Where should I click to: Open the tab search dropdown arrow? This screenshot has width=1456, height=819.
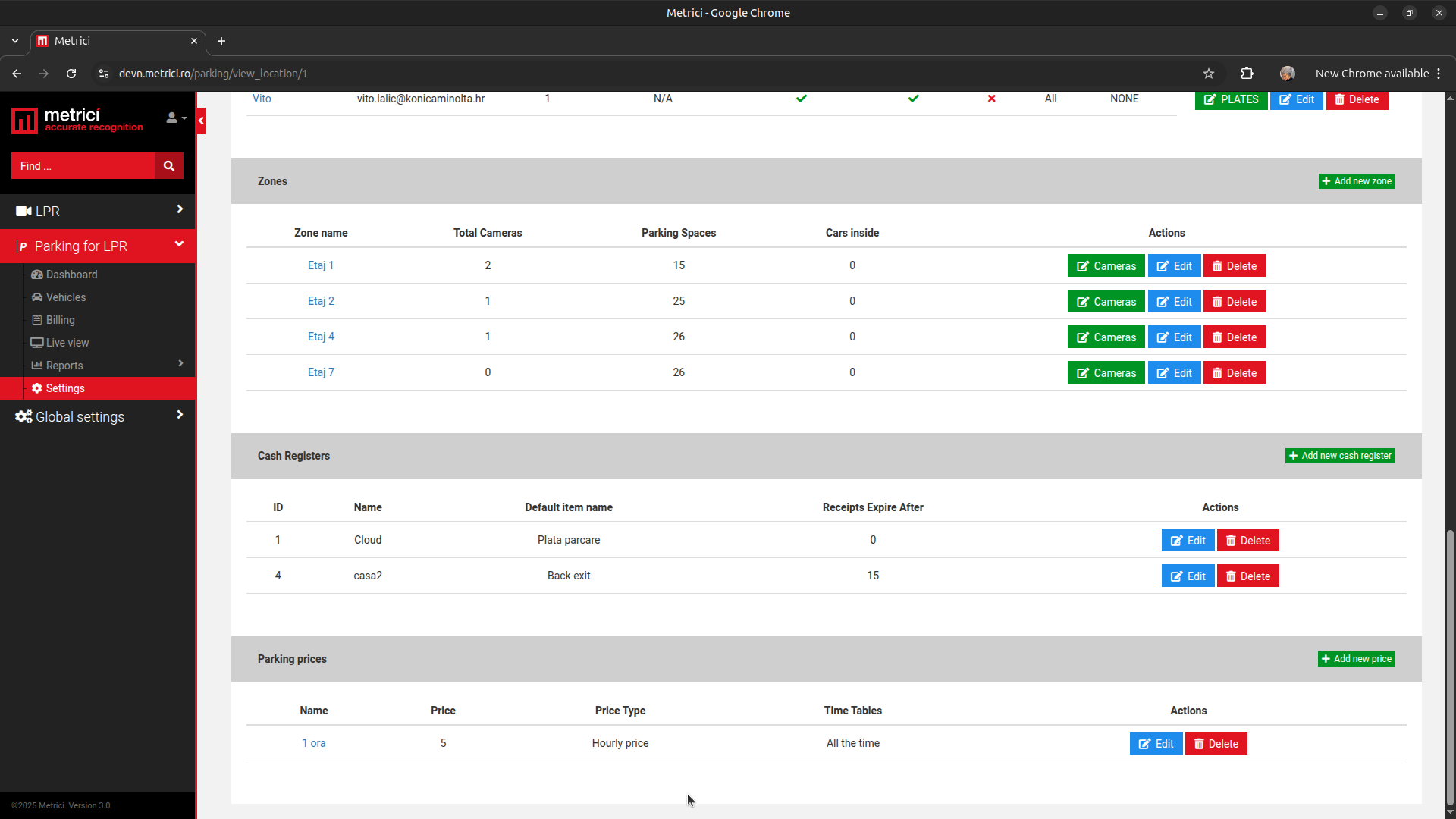tap(15, 41)
